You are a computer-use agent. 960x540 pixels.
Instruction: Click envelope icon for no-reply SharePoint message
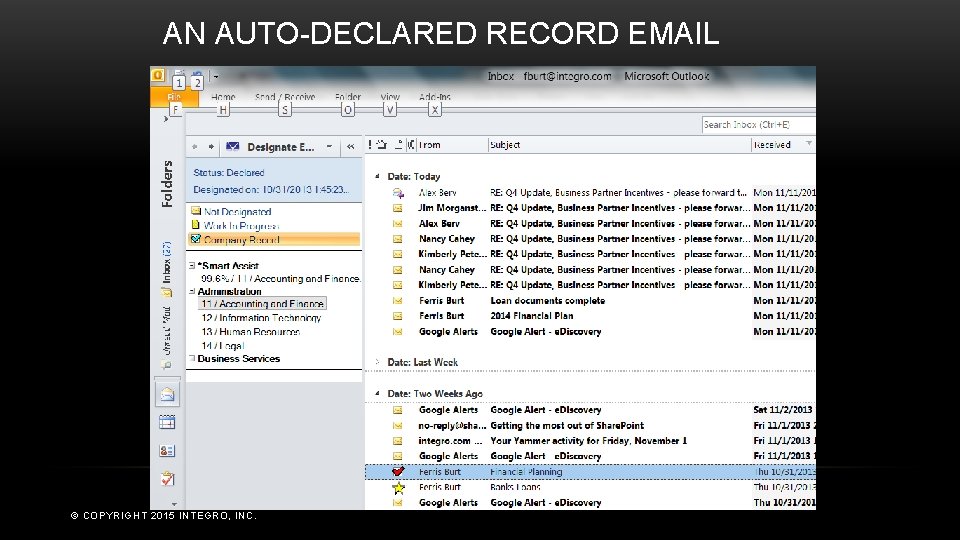pos(398,426)
